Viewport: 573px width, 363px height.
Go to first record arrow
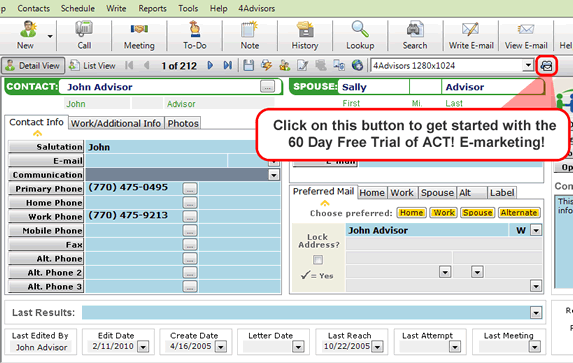point(129,65)
